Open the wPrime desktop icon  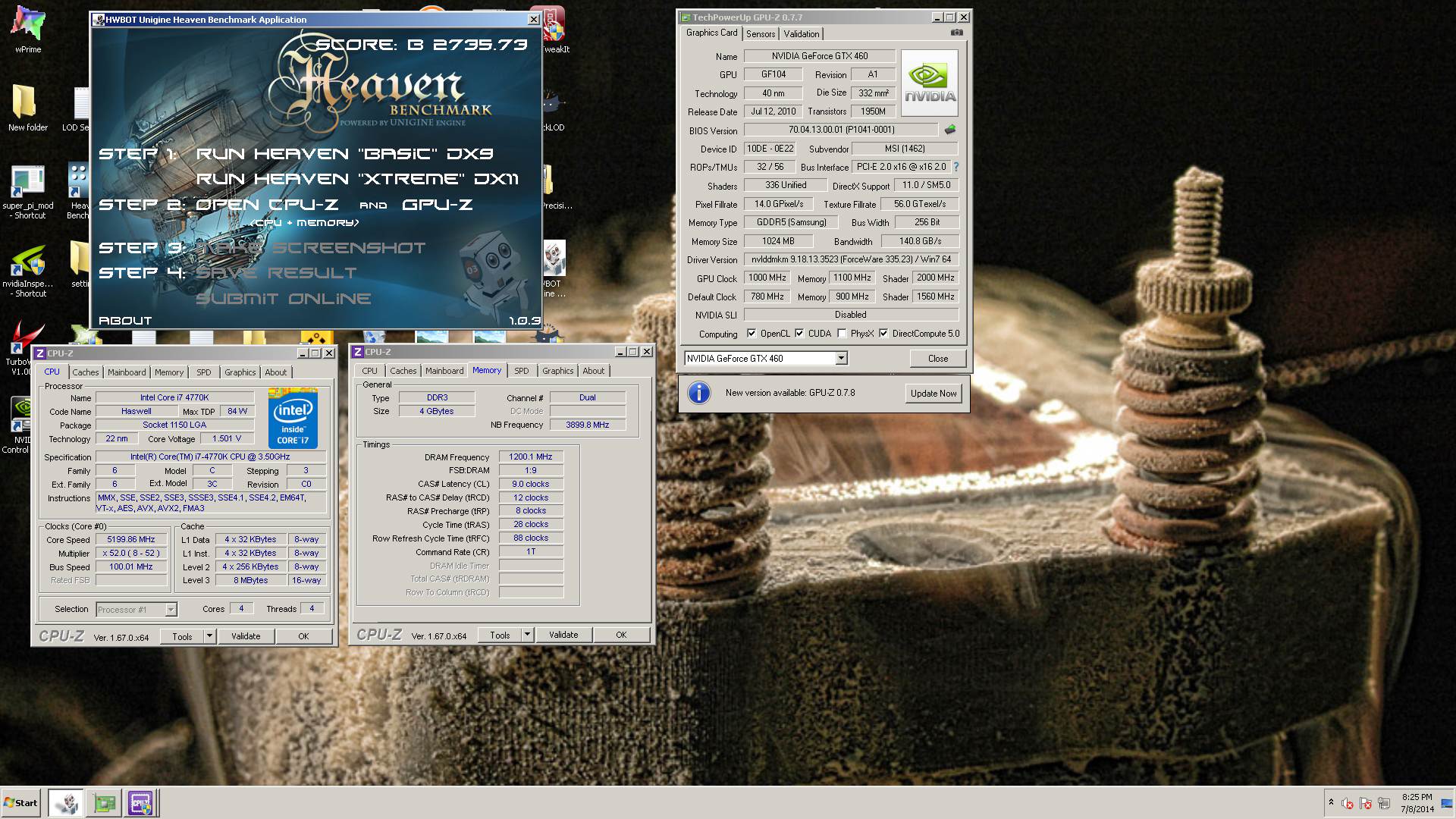tap(28, 29)
